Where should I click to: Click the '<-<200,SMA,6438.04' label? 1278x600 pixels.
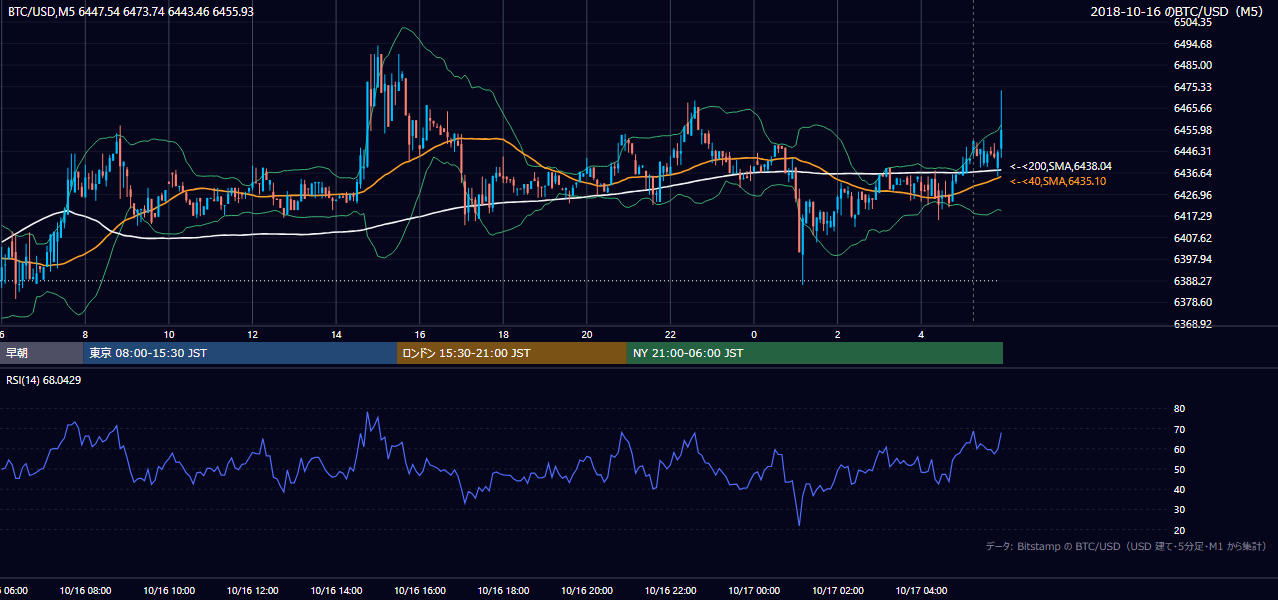(x=1061, y=167)
